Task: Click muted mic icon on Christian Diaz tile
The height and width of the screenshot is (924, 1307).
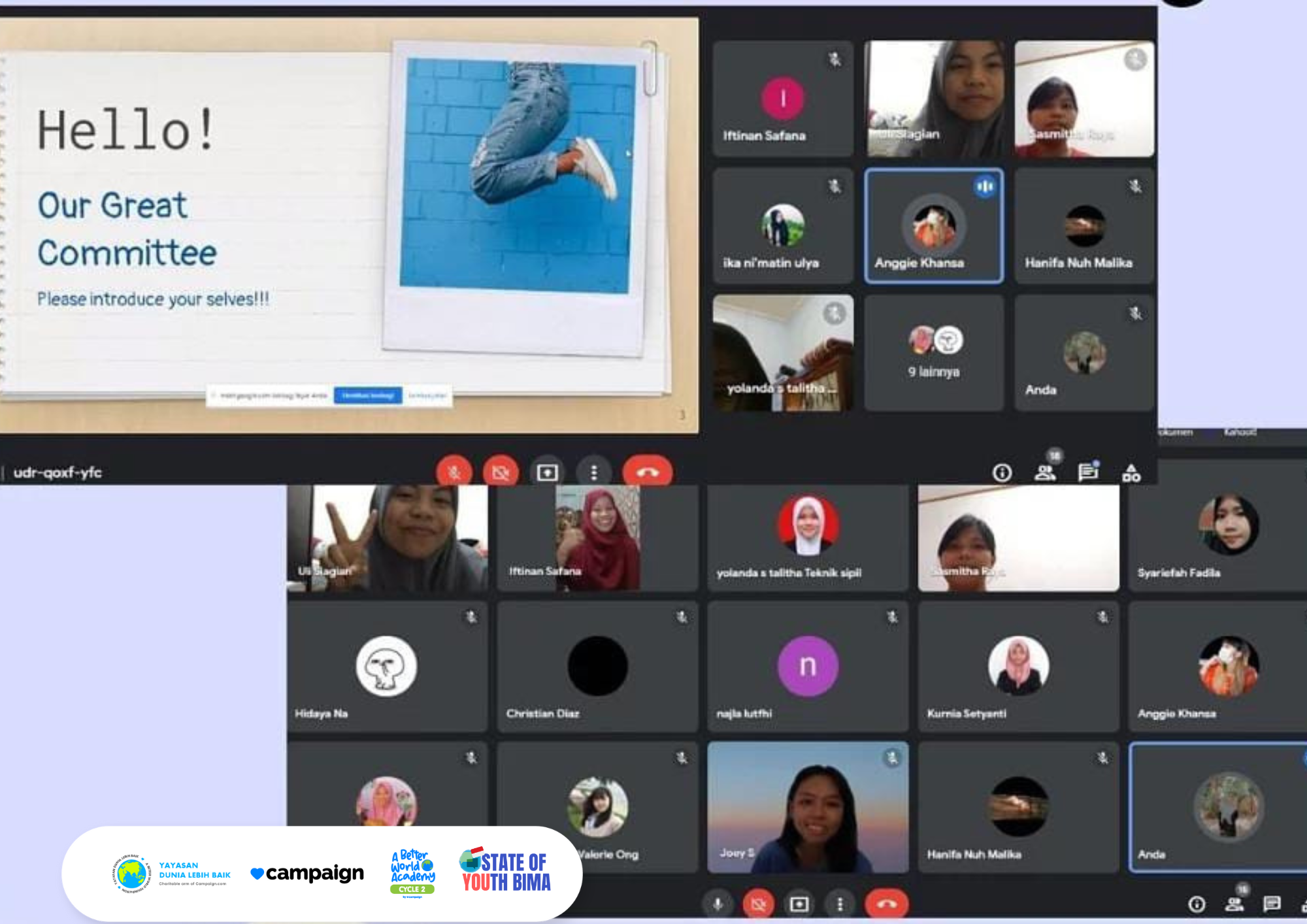Action: click(682, 617)
